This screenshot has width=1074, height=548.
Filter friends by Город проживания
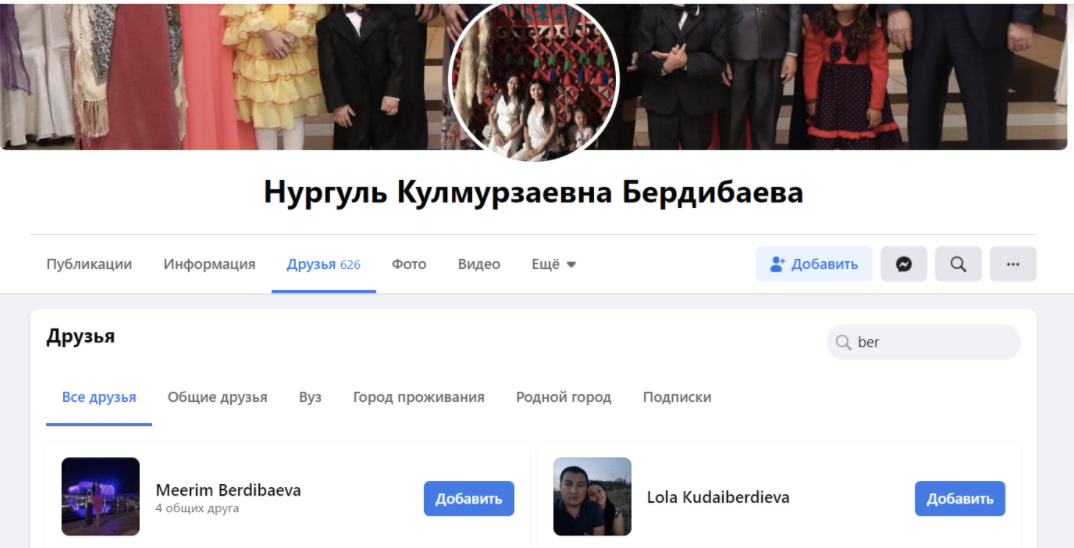(418, 397)
